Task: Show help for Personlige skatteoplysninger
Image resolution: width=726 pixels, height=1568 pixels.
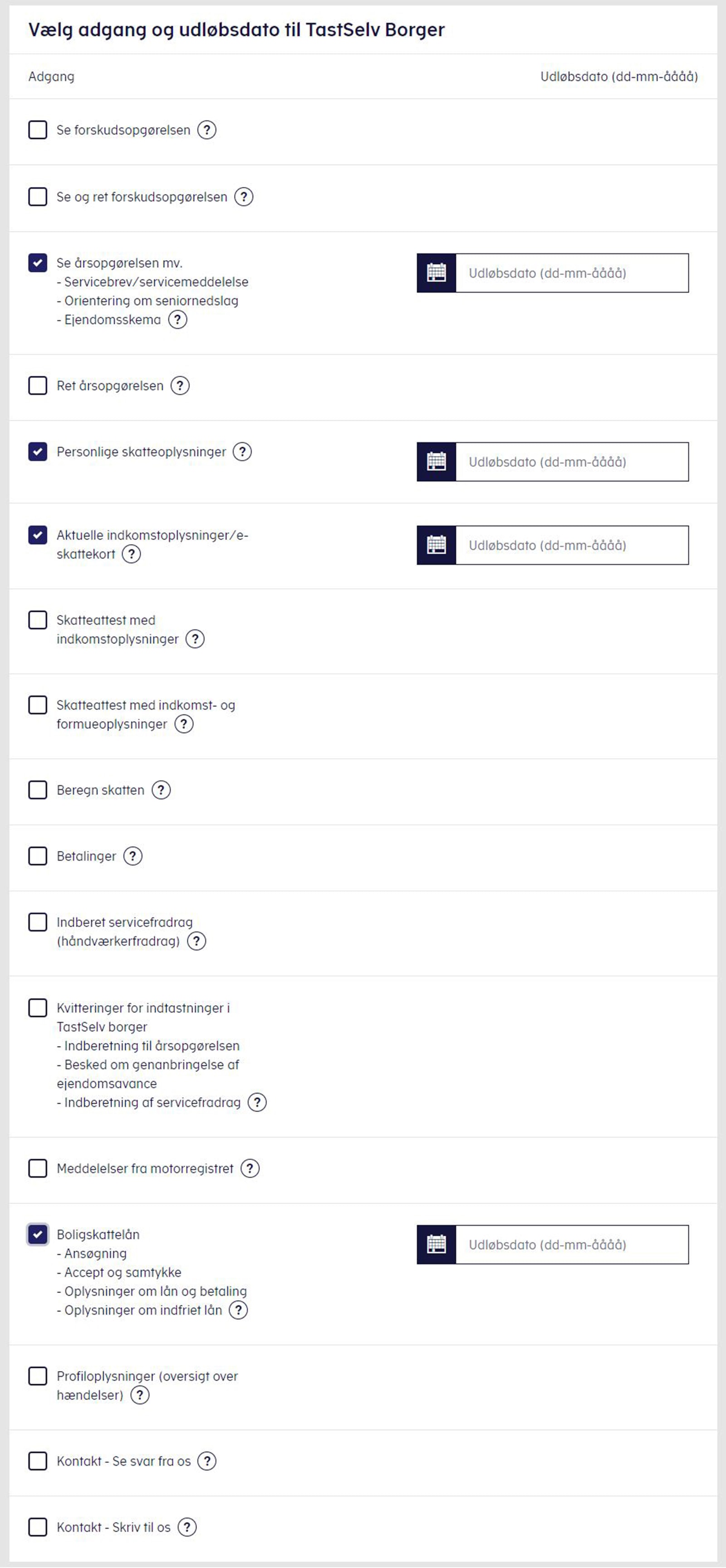Action: [x=242, y=452]
